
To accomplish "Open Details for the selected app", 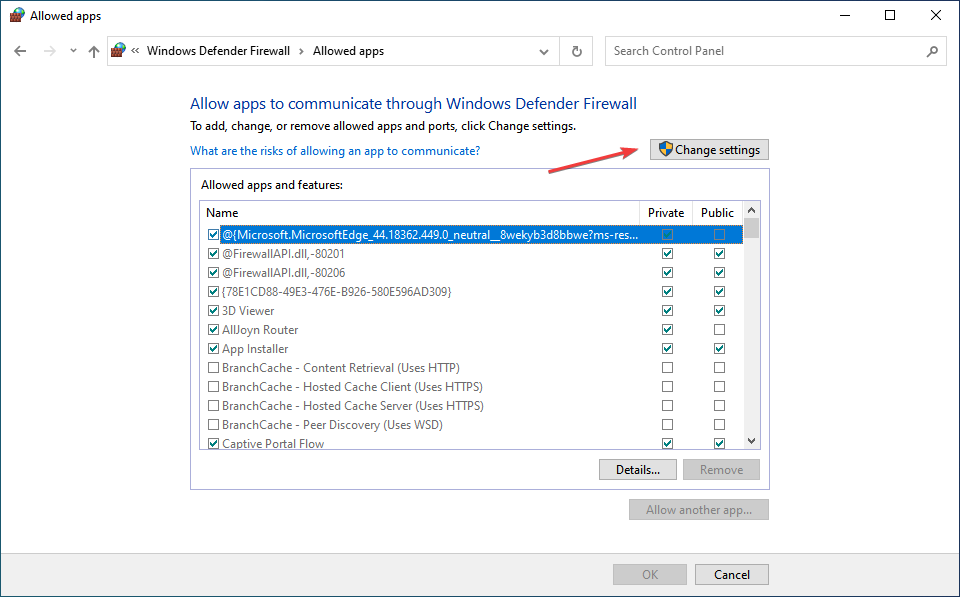I will (637, 470).
